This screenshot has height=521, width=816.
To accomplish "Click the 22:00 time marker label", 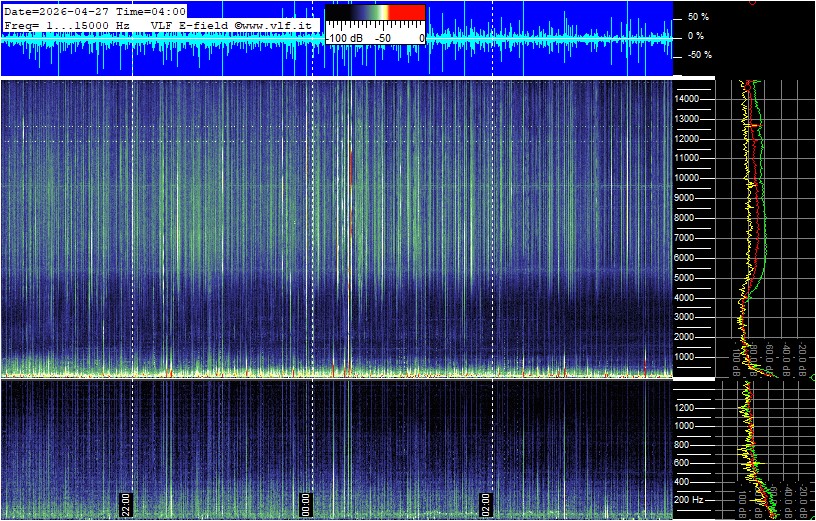I will coord(127,503).
